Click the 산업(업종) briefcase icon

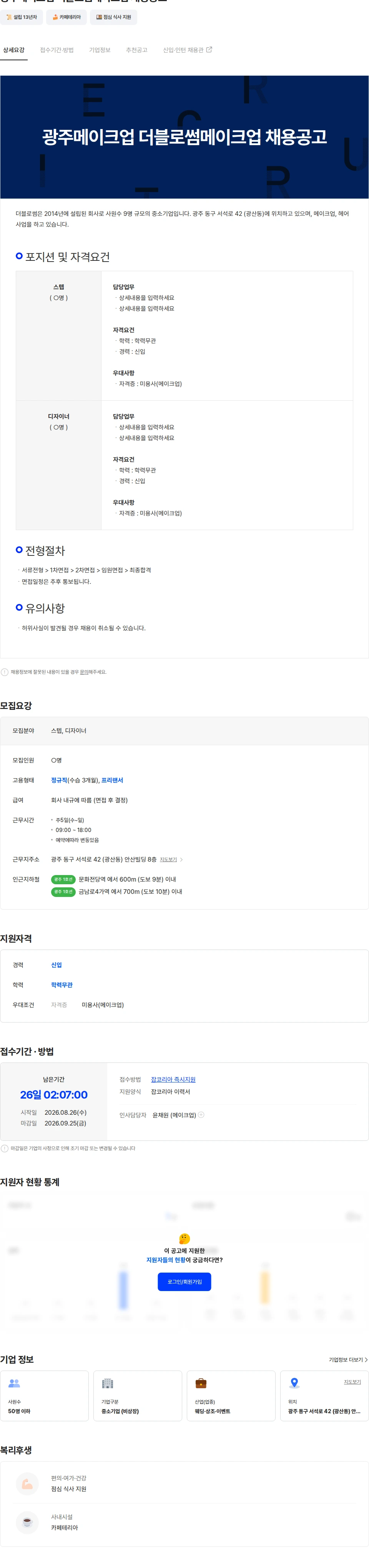click(201, 1384)
